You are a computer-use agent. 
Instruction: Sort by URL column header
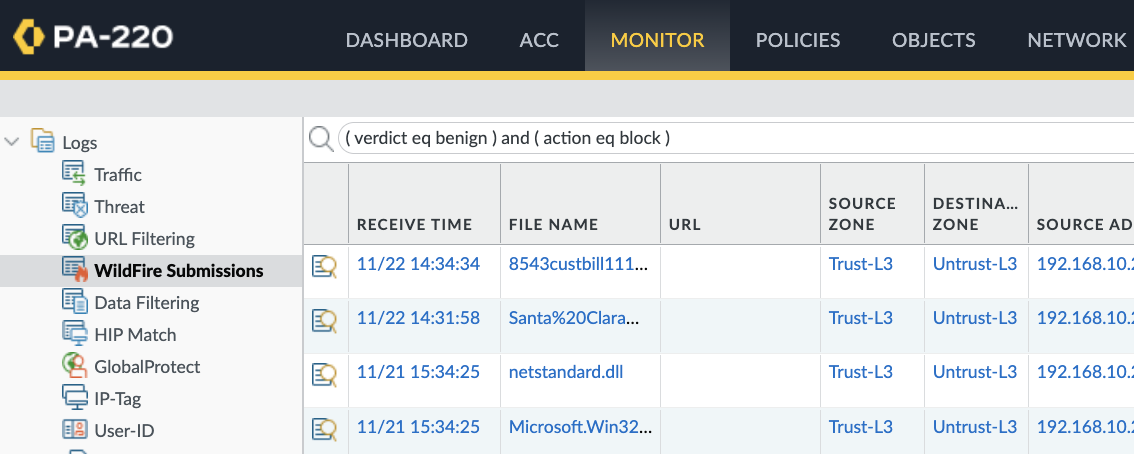click(x=685, y=225)
